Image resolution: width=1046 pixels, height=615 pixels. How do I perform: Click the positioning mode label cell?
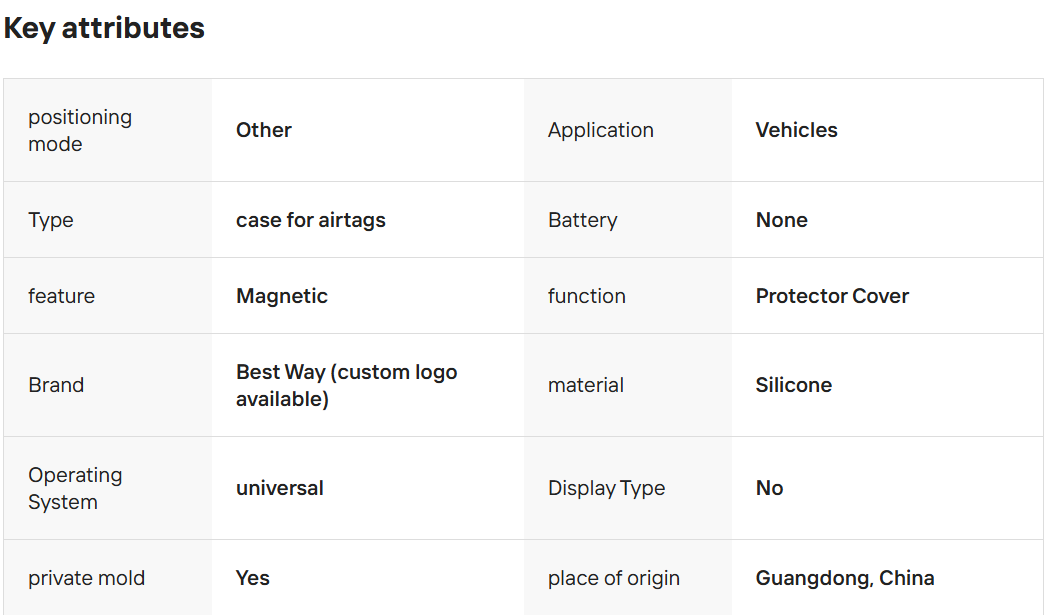click(x=80, y=130)
